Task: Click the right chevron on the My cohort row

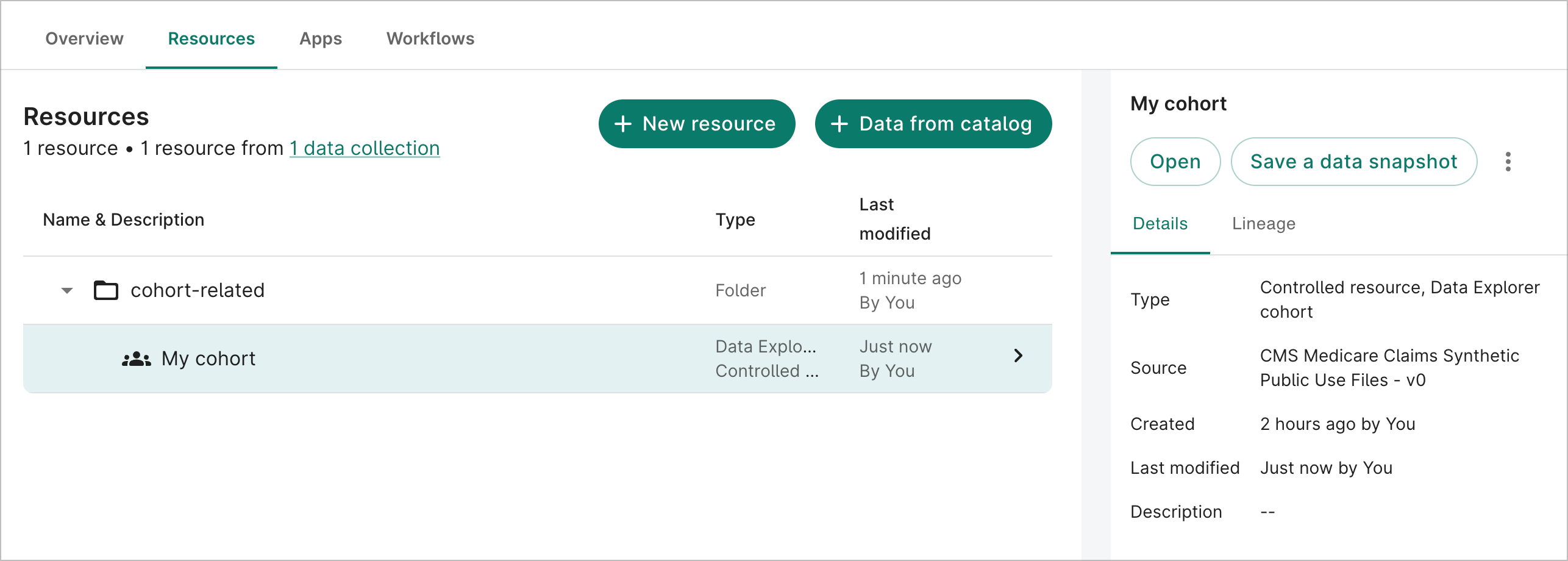Action: (x=1017, y=356)
